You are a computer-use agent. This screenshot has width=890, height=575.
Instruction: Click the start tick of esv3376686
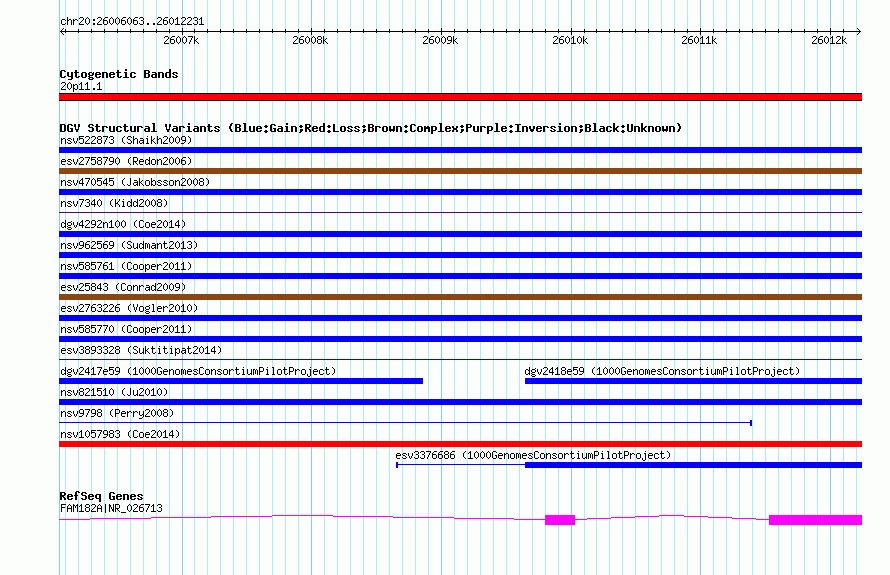click(397, 465)
